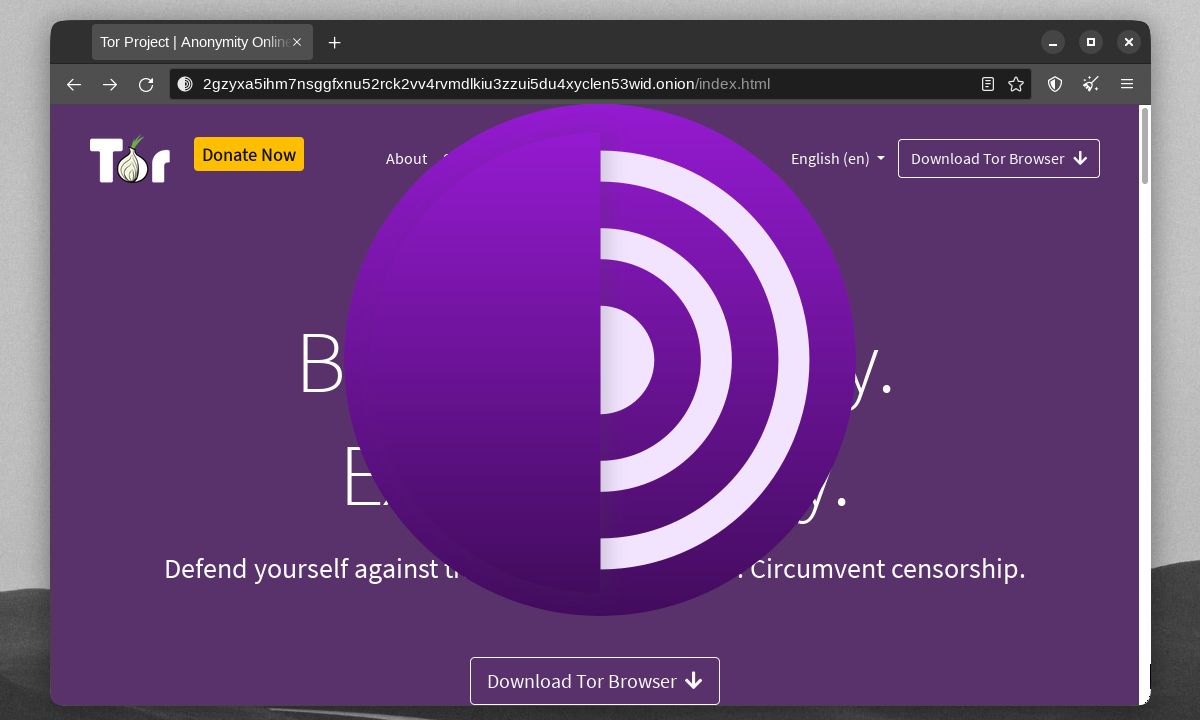Close the Tor Project tab
This screenshot has width=1200, height=720.
297,42
